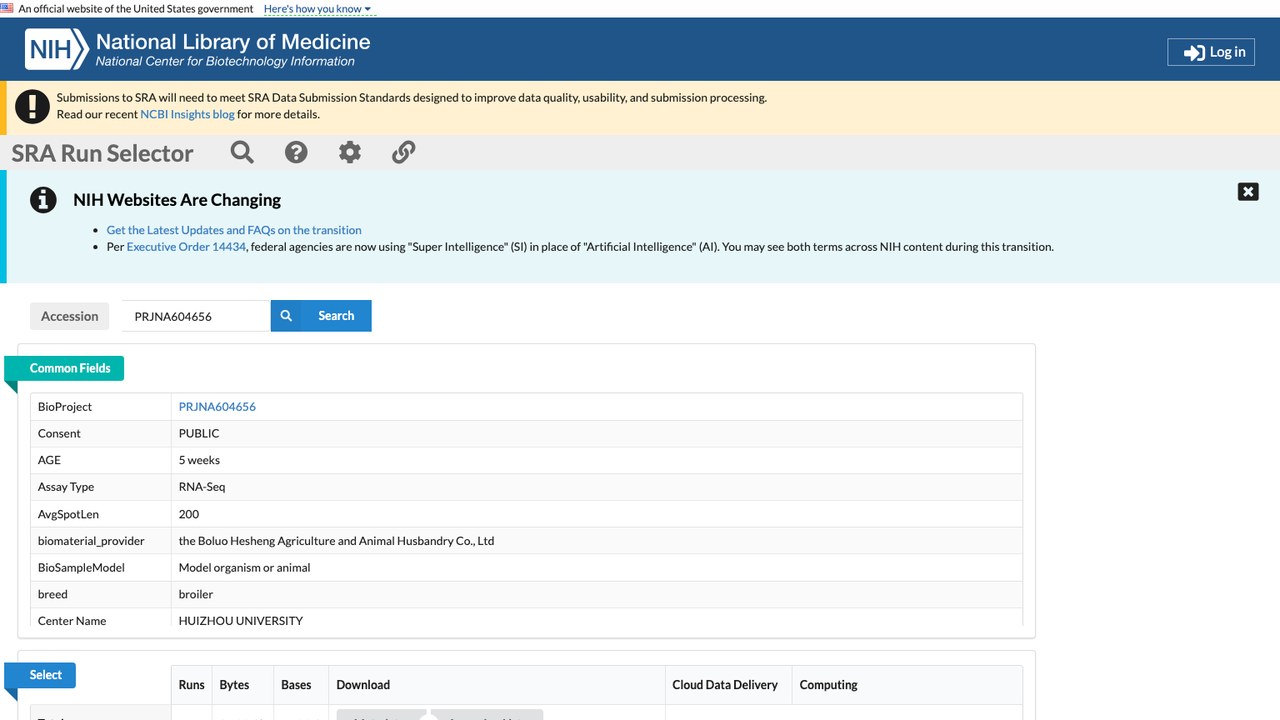The width and height of the screenshot is (1280, 720).
Task: Click the NIH logo icon
Action: [x=55, y=48]
